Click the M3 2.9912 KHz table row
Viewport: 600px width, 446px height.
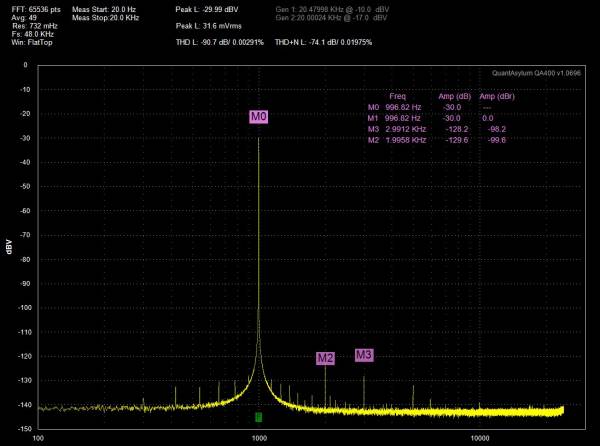click(437, 129)
